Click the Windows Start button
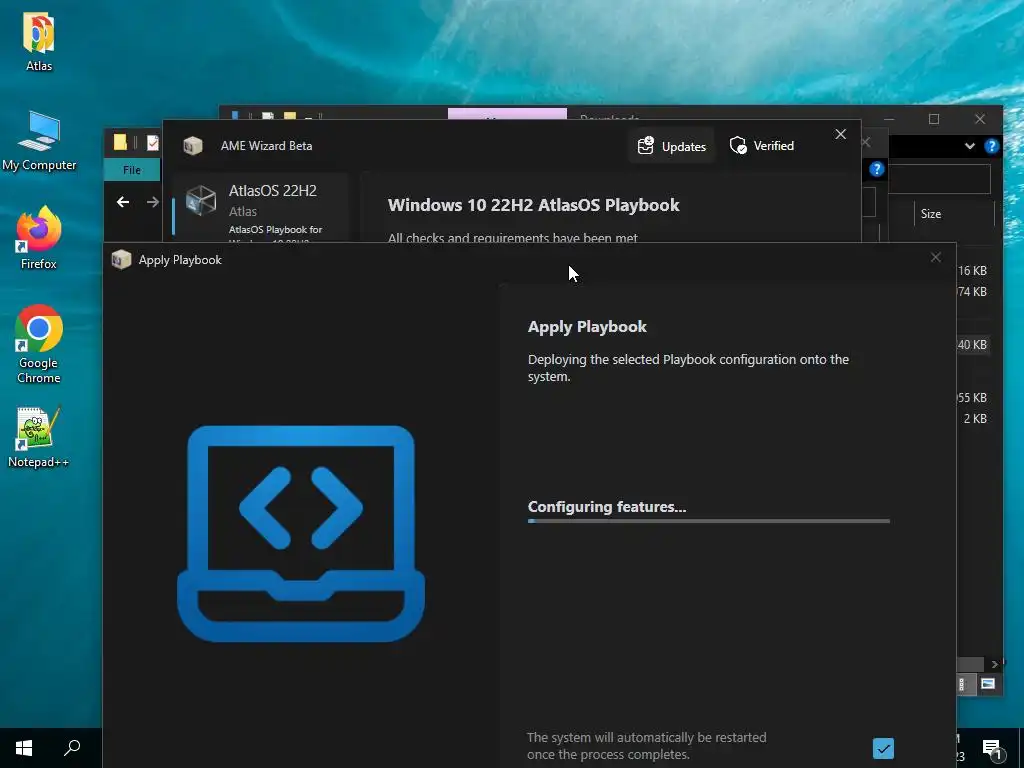This screenshot has height=768, width=1024. click(24, 748)
